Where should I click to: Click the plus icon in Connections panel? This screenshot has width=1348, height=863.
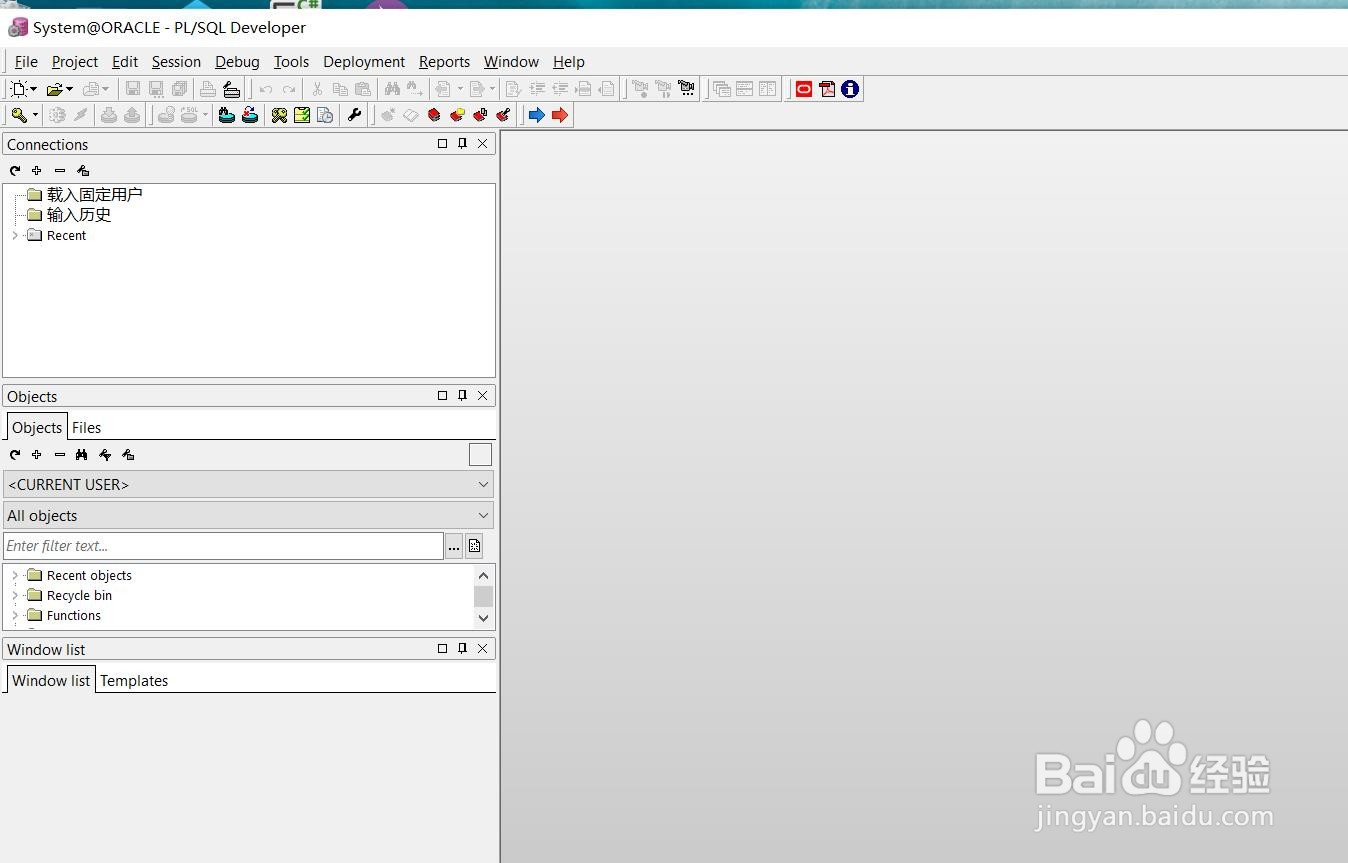[37, 171]
